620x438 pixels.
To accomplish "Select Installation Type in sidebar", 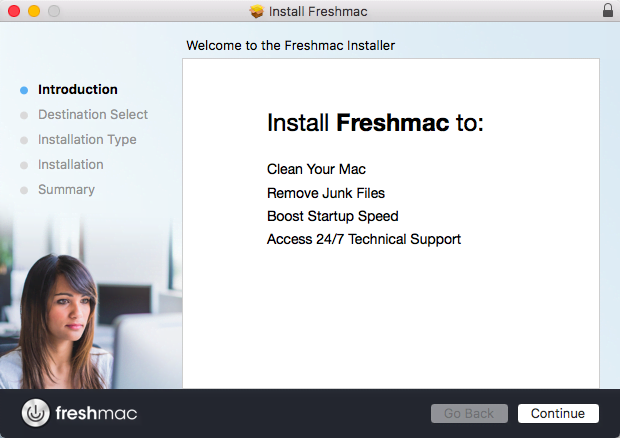I will point(87,140).
